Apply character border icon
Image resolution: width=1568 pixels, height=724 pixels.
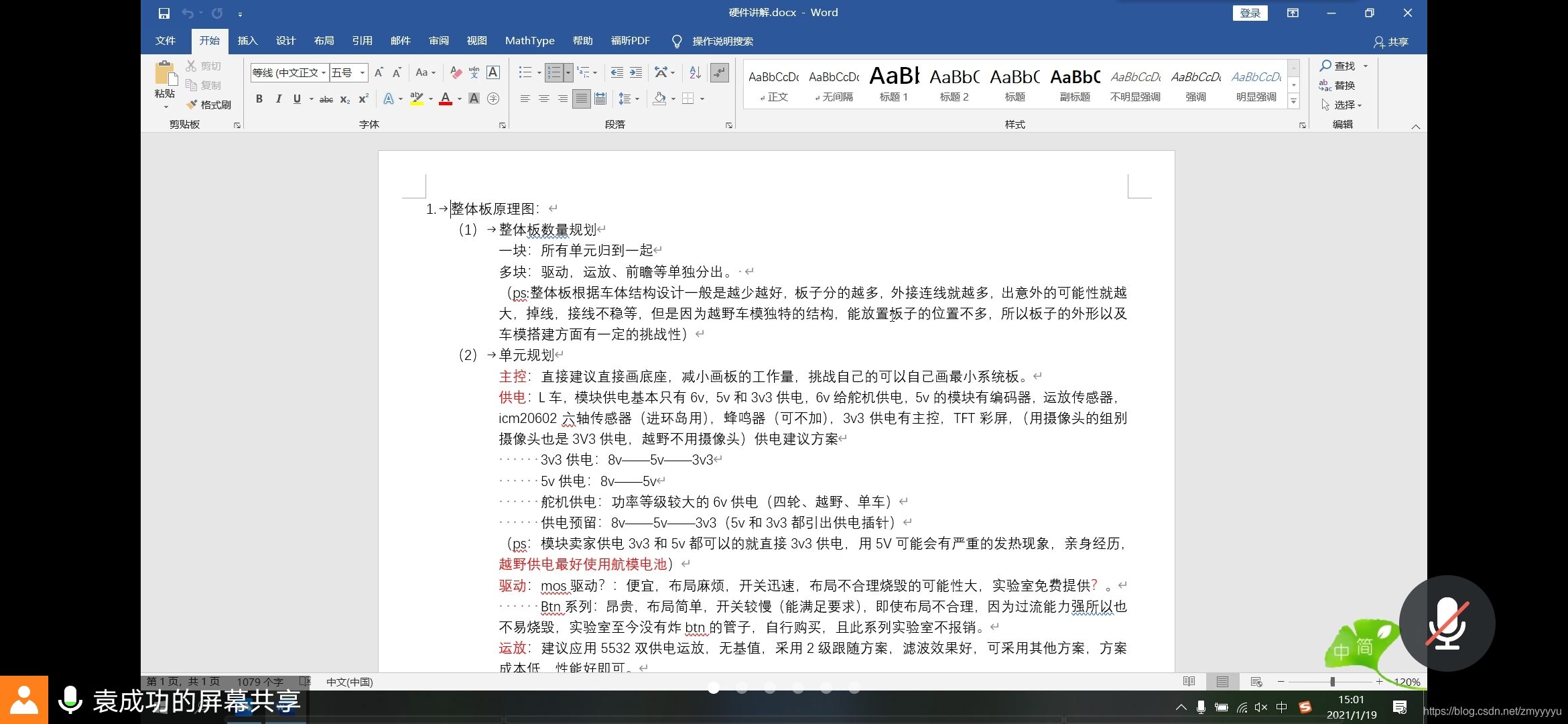coord(493,72)
